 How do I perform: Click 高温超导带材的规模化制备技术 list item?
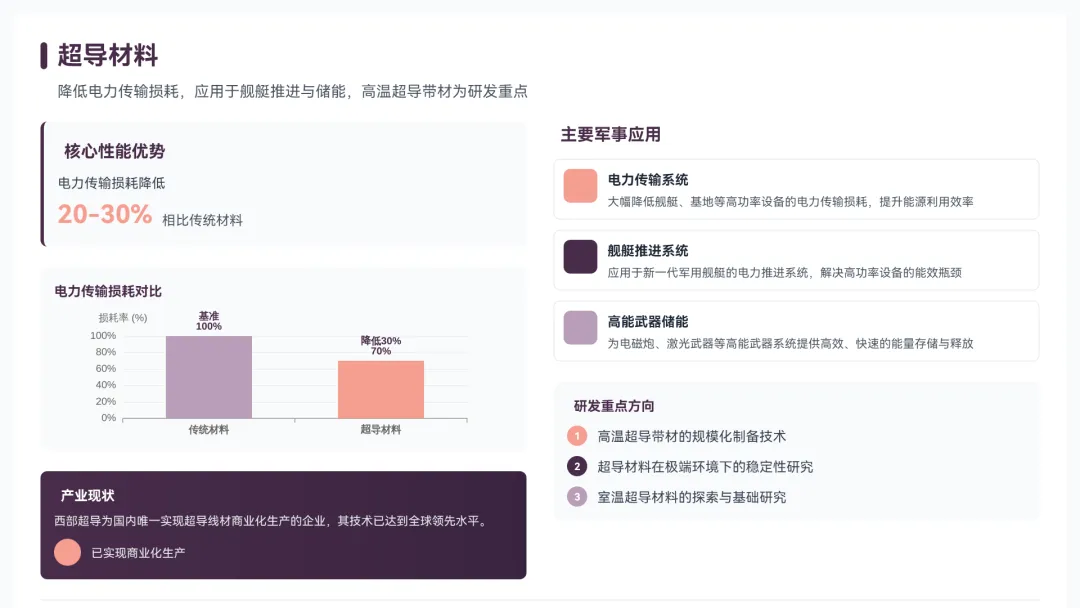pyautogui.click(x=692, y=436)
